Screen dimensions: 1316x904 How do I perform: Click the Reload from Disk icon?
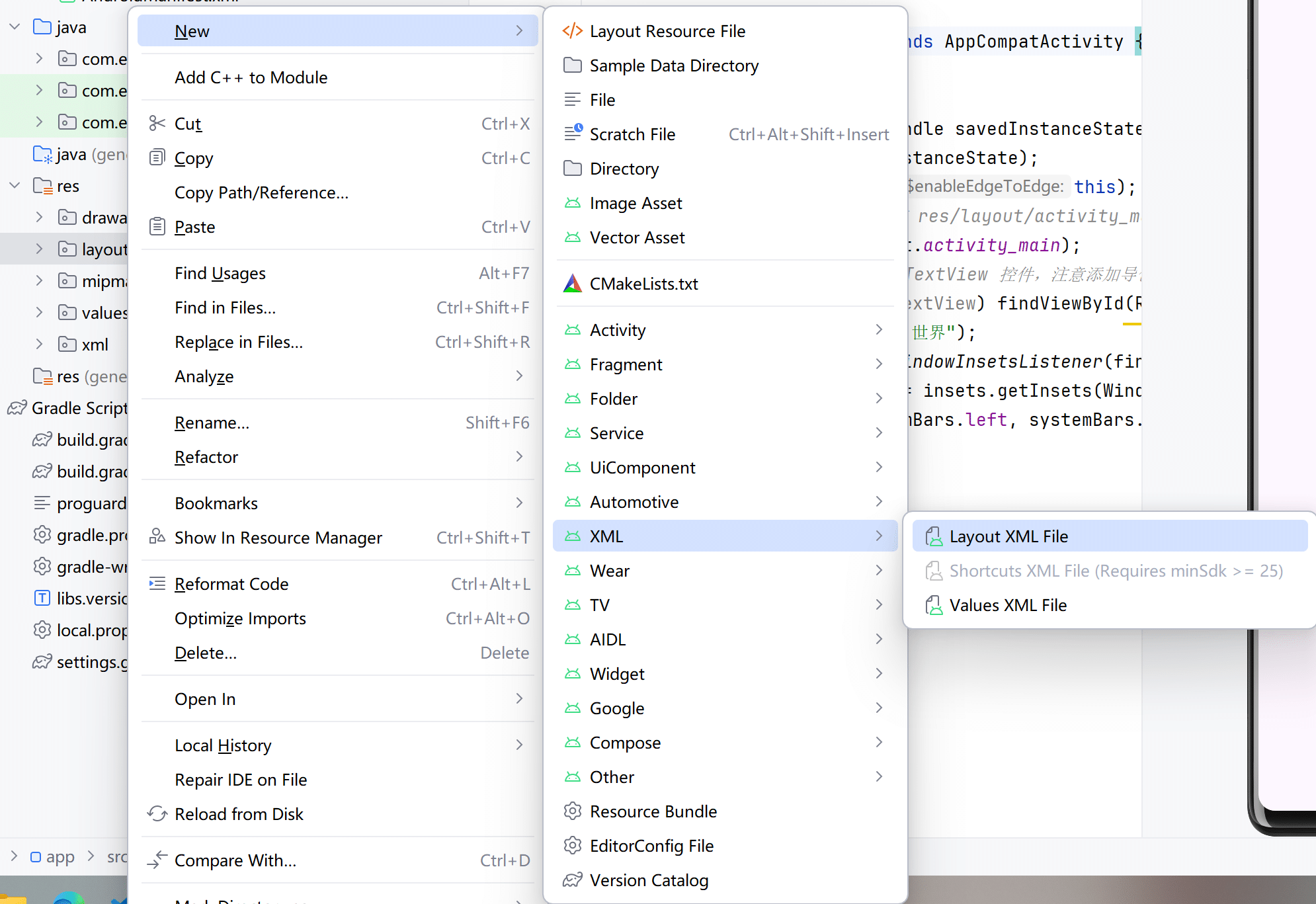click(157, 814)
